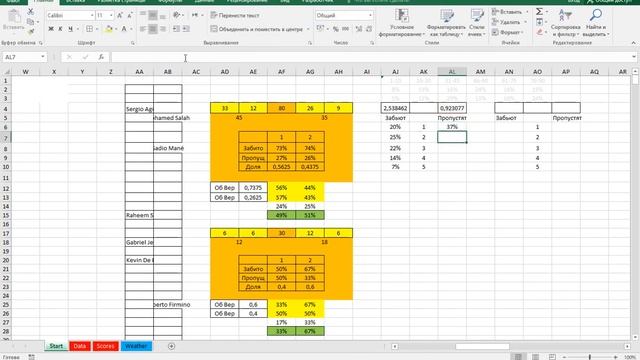This screenshot has height=360, width=640.
Task: Click the Cut scissors icon
Action: (31, 12)
